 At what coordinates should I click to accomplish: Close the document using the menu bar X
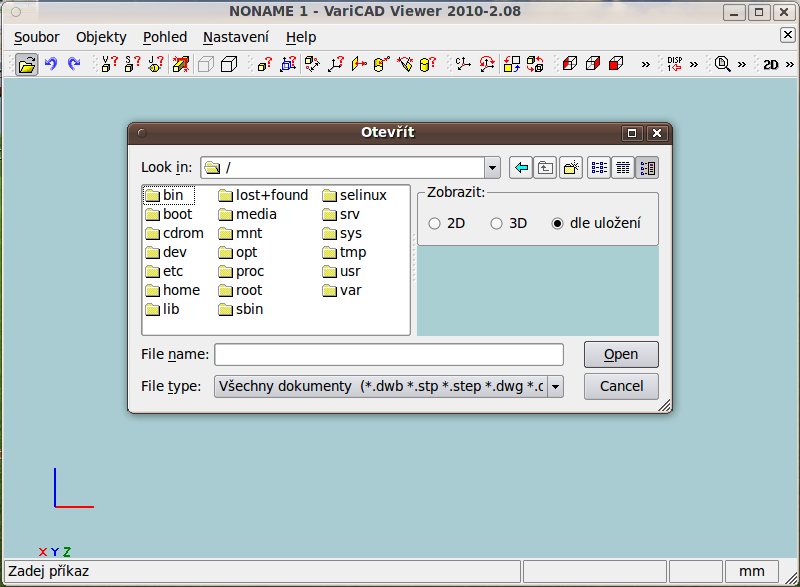pyautogui.click(x=788, y=35)
